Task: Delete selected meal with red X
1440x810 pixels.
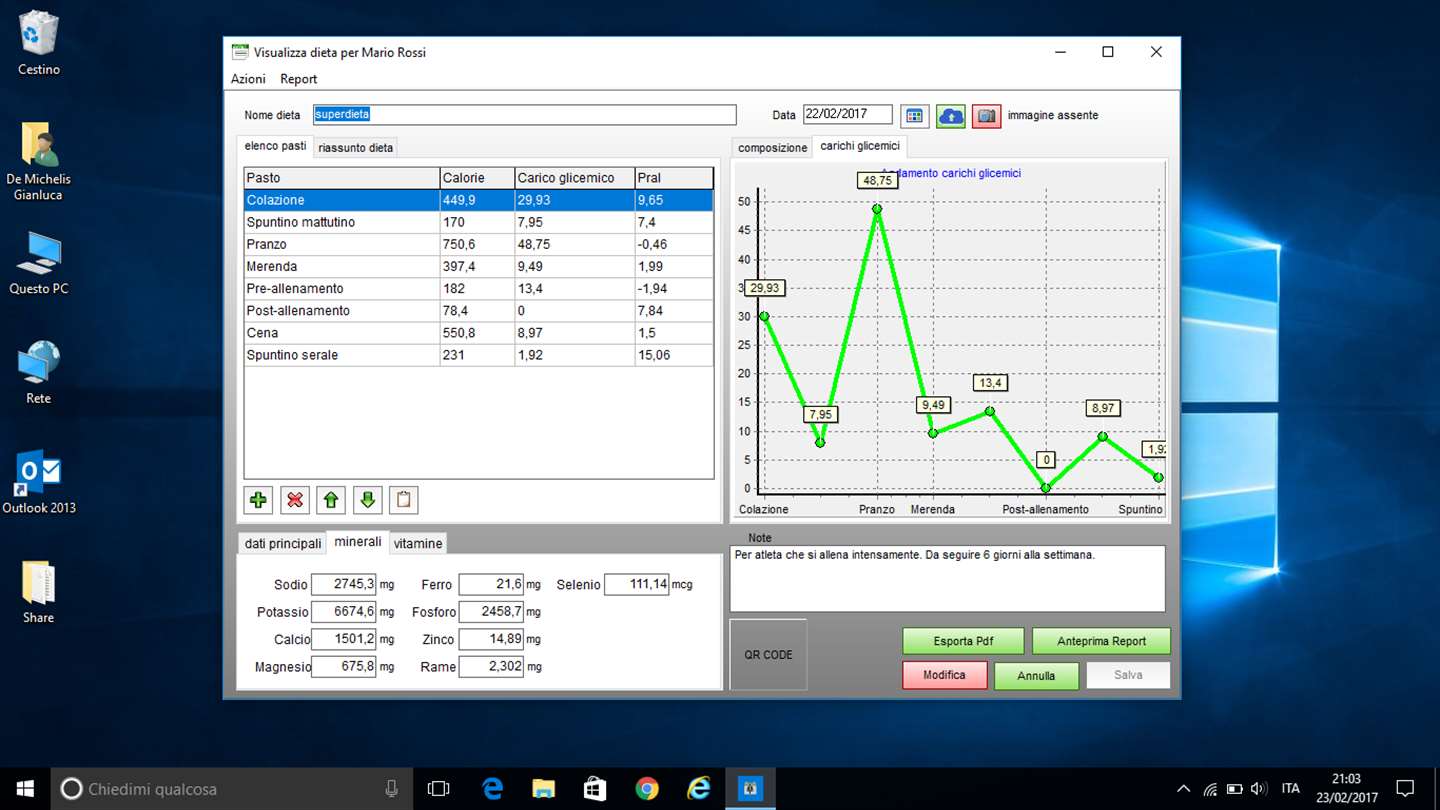Action: pyautogui.click(x=295, y=500)
